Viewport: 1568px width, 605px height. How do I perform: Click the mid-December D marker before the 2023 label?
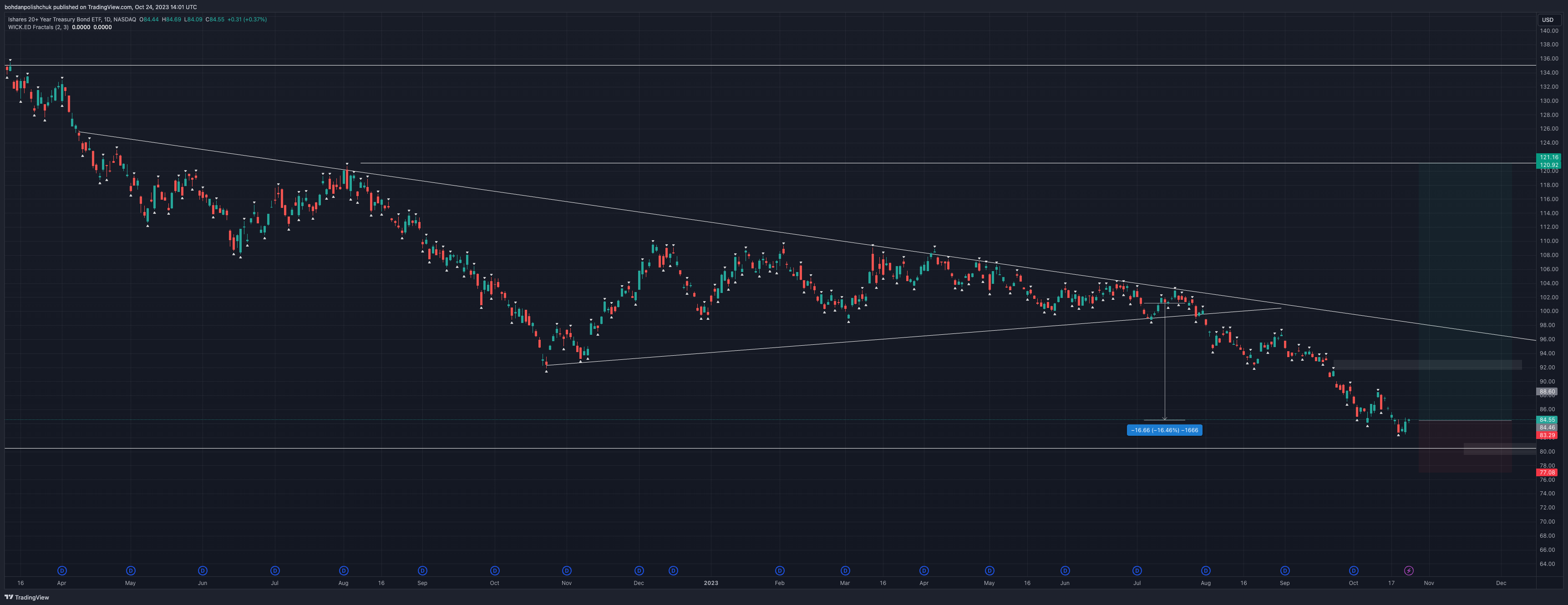coord(673,570)
